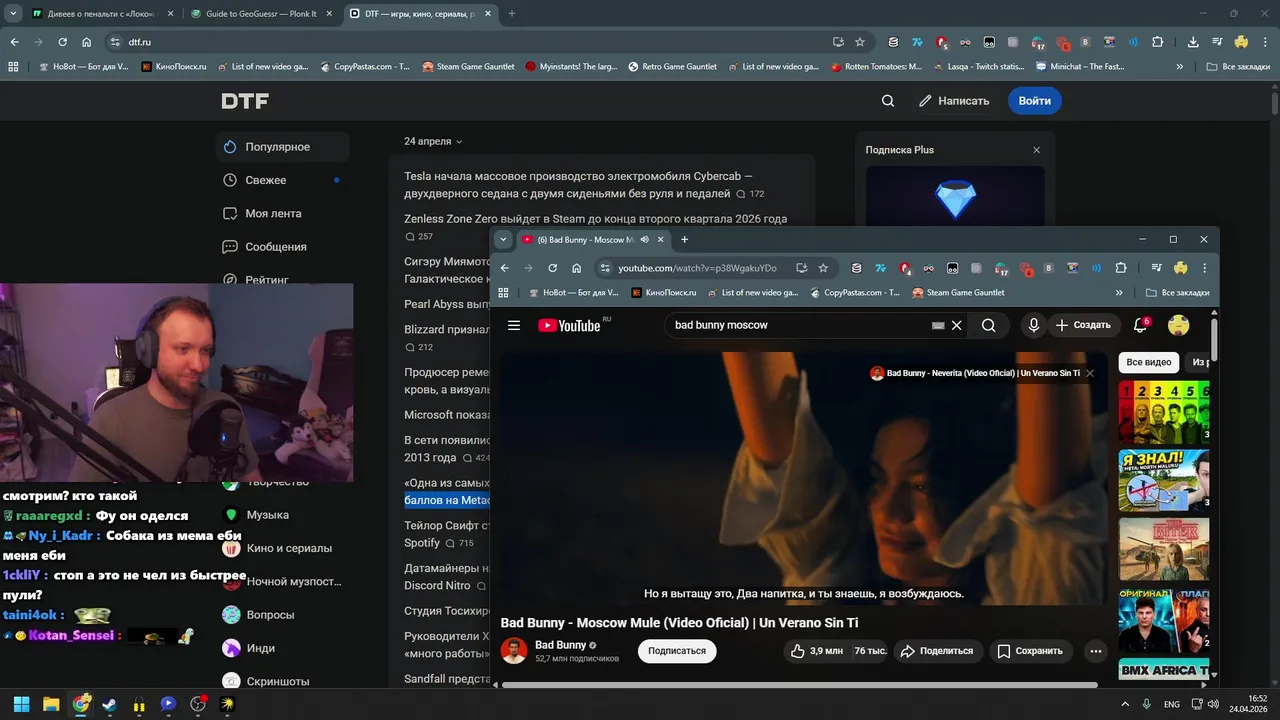Click the blue 'Войти' login button
This screenshot has width=1280, height=720.
click(x=1034, y=101)
